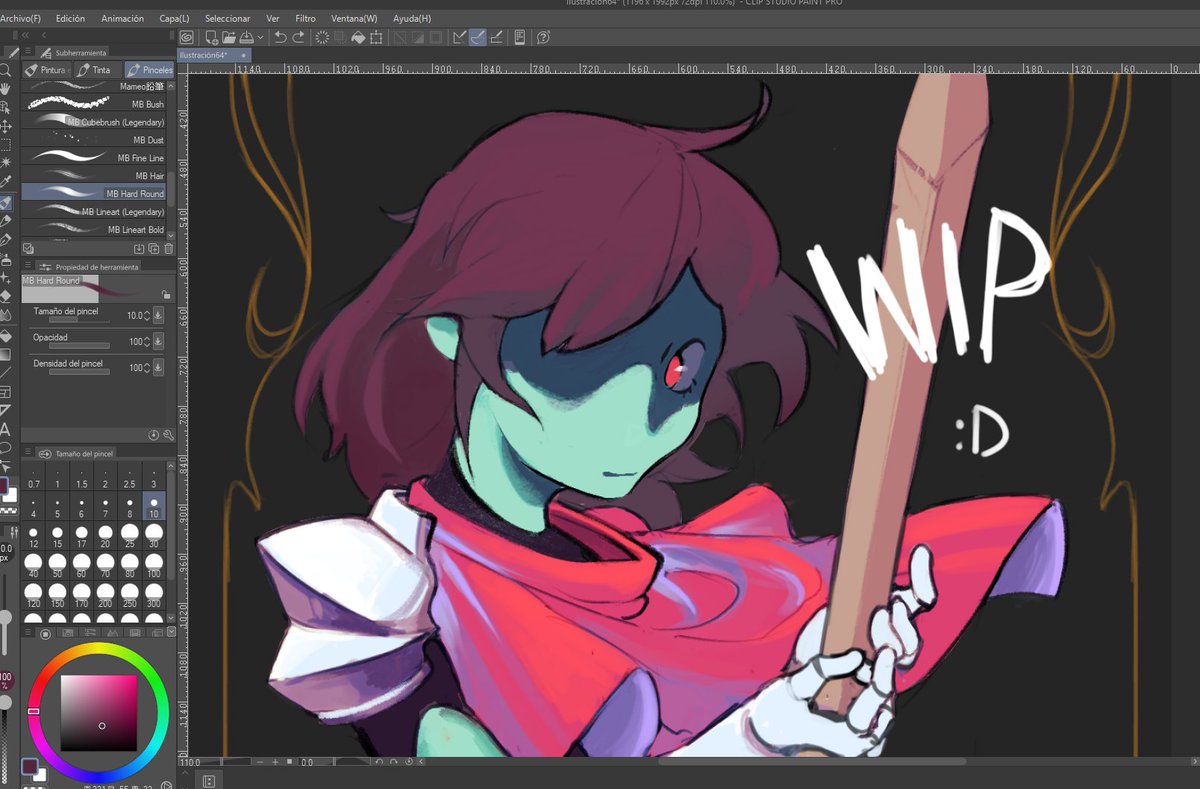Toggle dynamics button next to Densidad del pincel

point(157,367)
